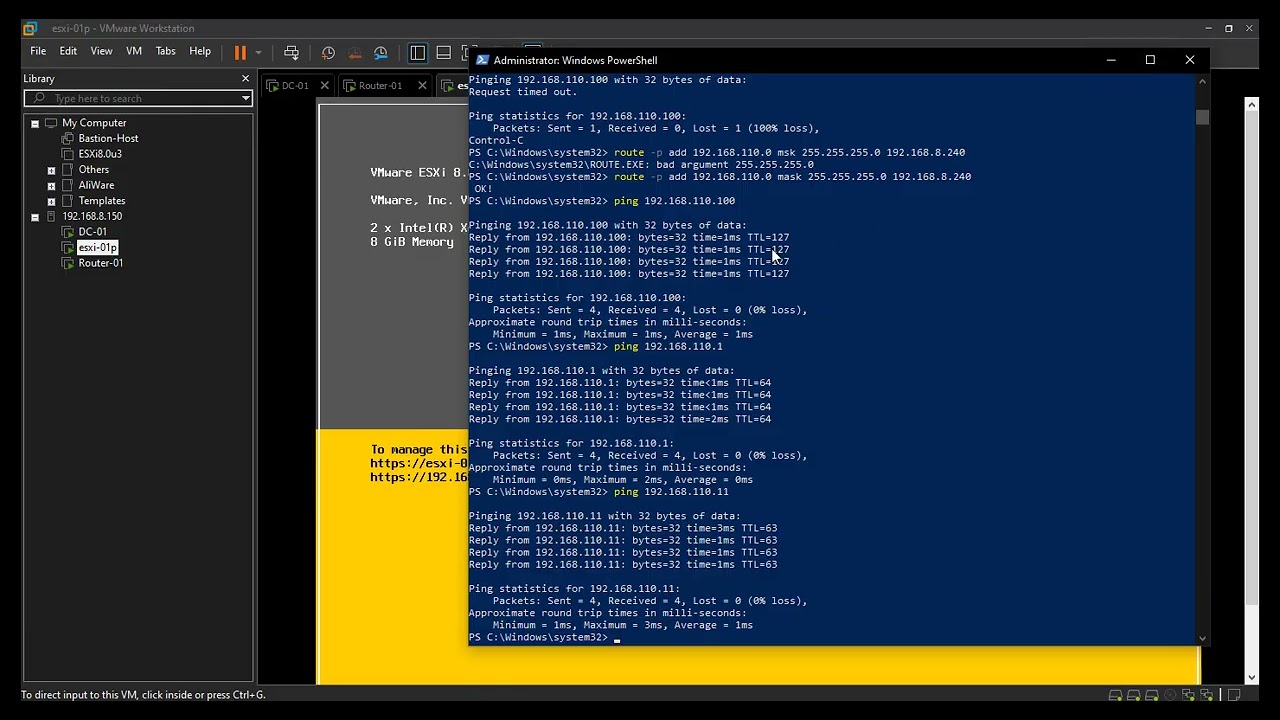Close the Library panel with its X
1280x720 pixels.
[x=245, y=78]
